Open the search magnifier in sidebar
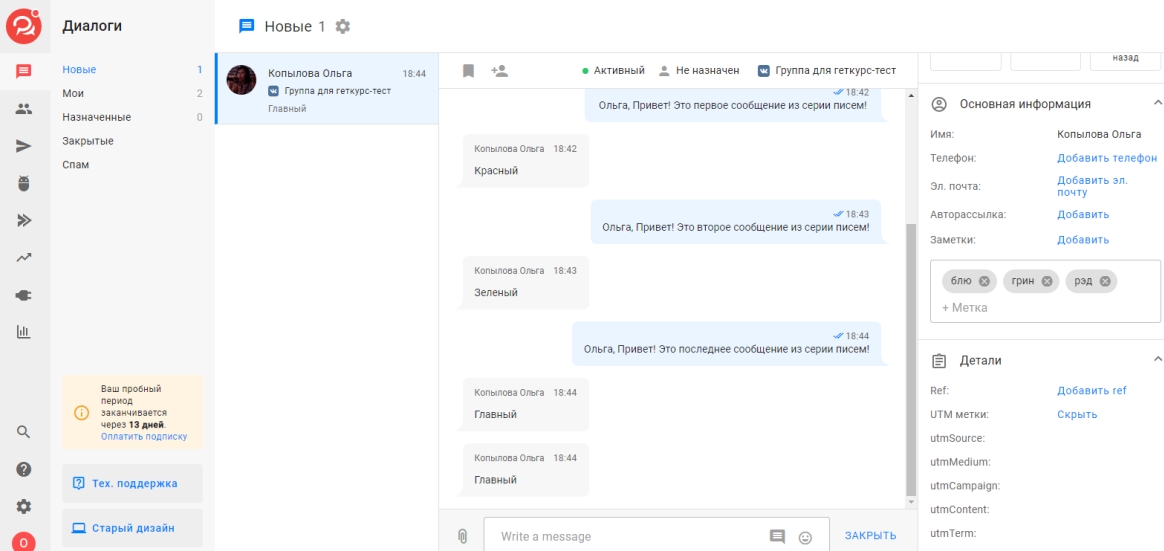Screen dimensions: 1164x551 click(x=24, y=432)
